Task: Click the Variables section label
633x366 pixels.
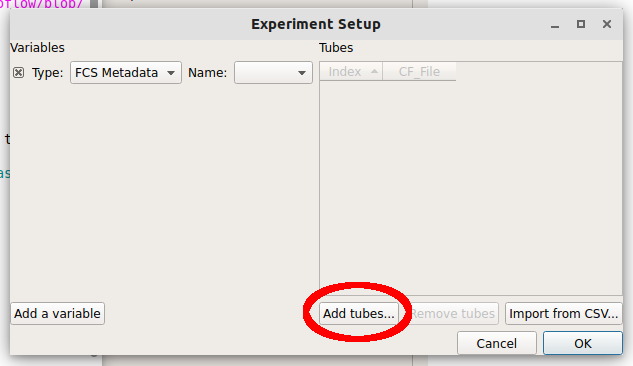Action: pyautogui.click(x=37, y=48)
